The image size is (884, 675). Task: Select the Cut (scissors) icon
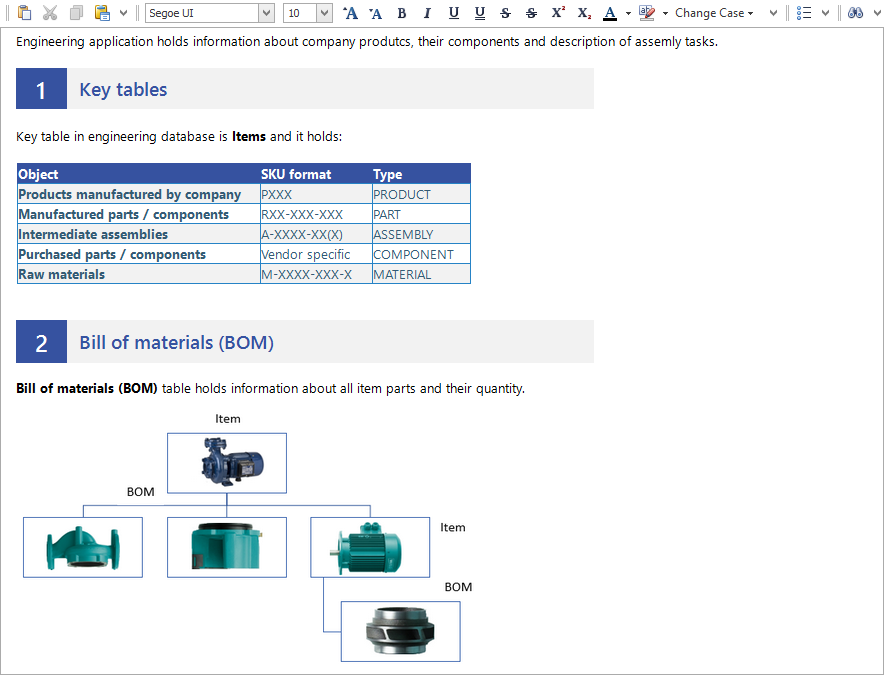click(48, 13)
